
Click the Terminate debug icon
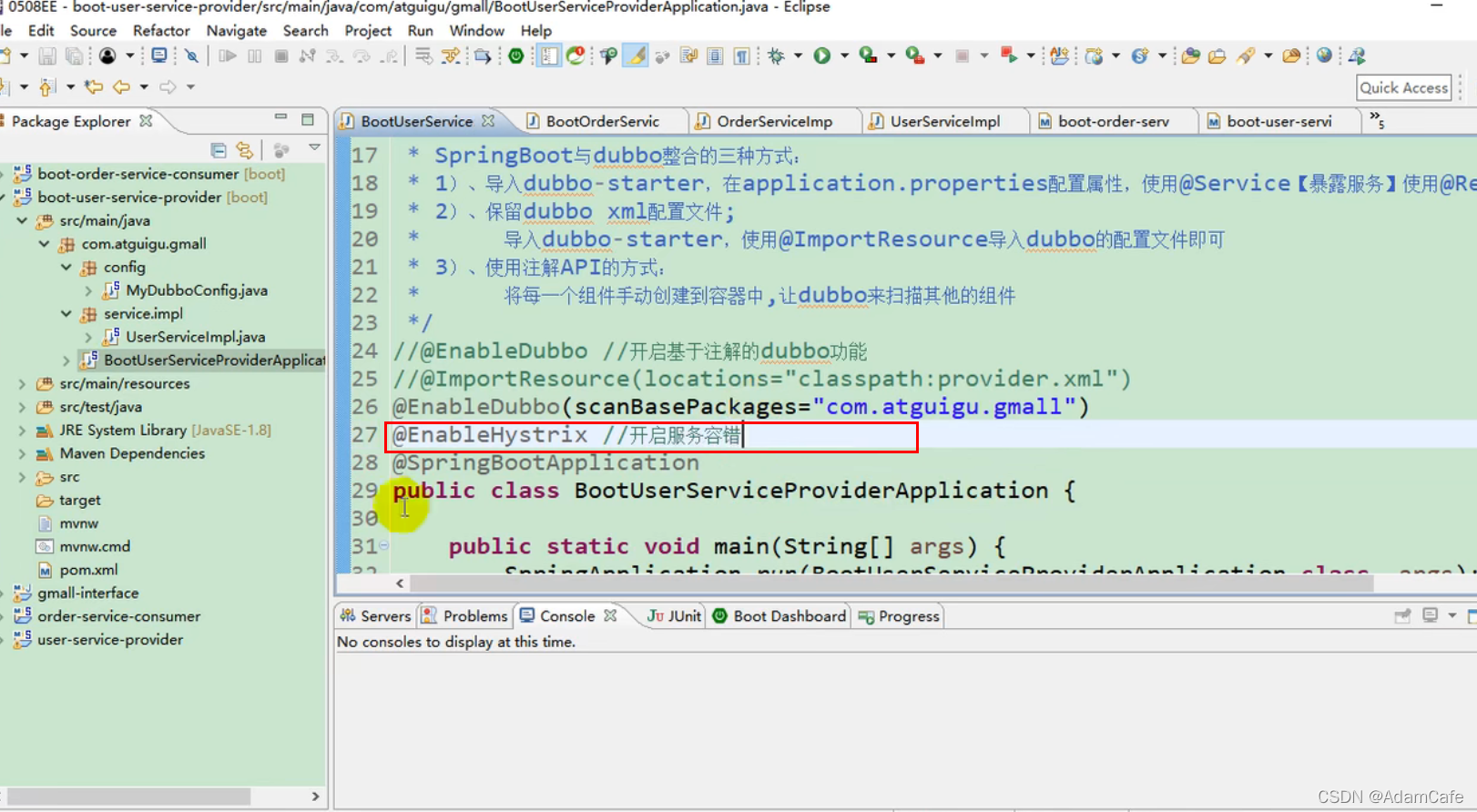(x=281, y=56)
